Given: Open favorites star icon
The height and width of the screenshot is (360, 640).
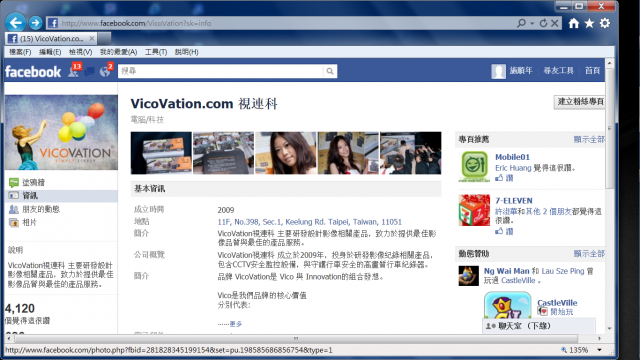Looking at the screenshot, I should pyautogui.click(x=589, y=23).
